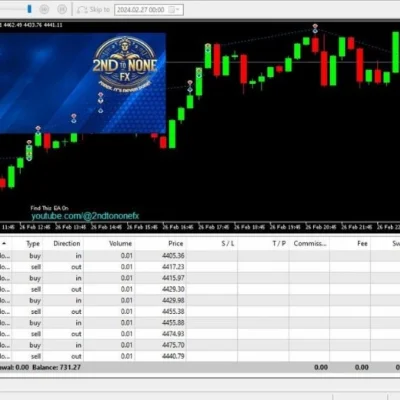Click the summary Fee total 0.00

[362, 367]
